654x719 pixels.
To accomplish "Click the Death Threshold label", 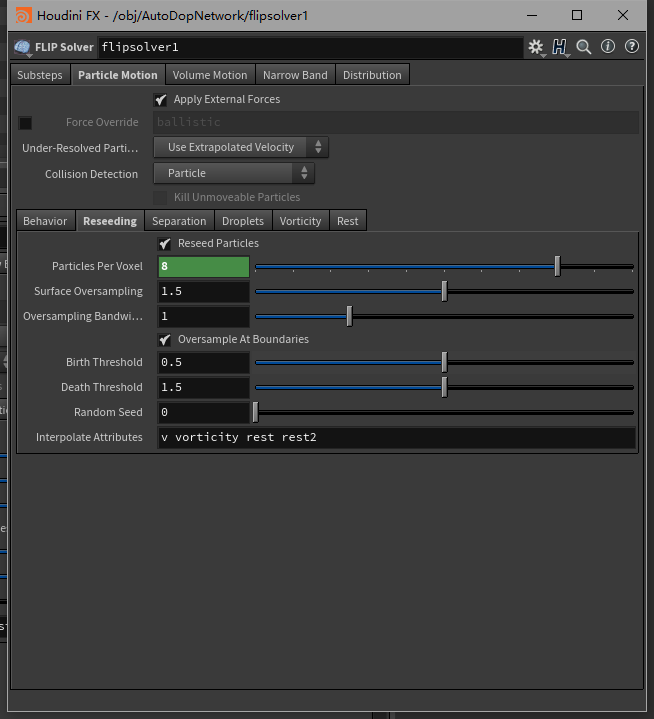I will click(102, 387).
